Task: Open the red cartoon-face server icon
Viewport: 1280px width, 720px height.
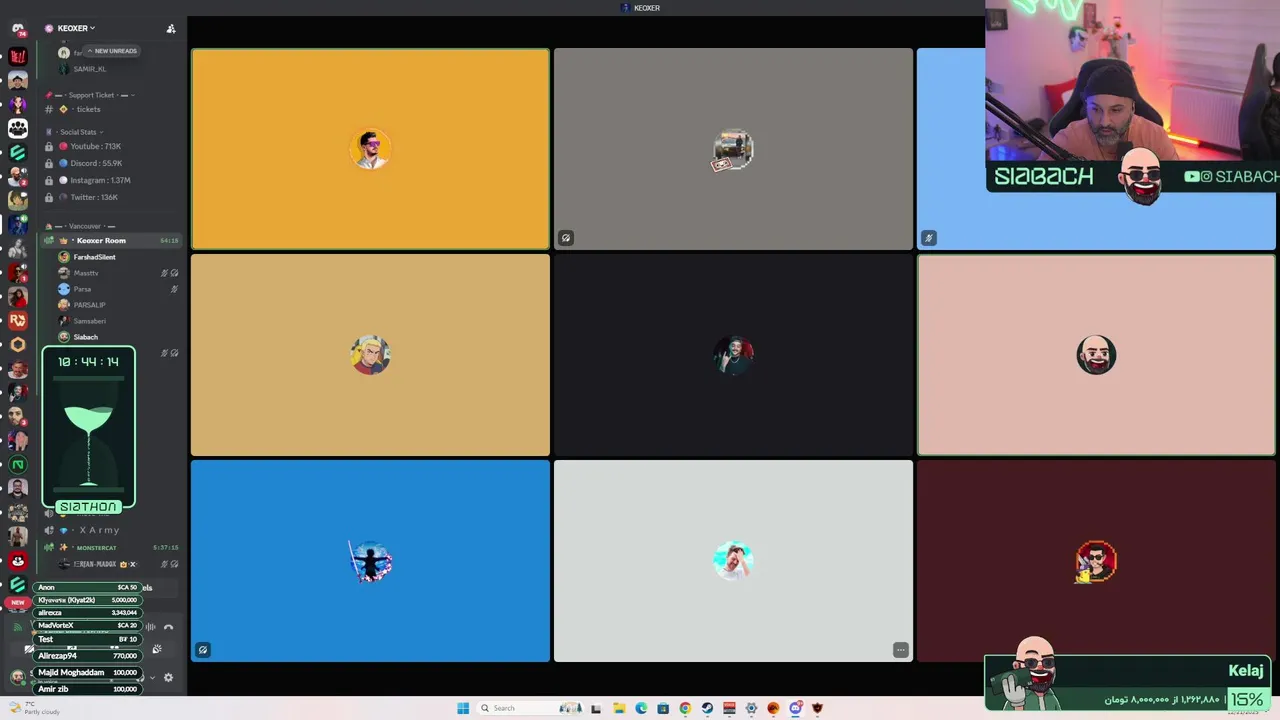Action: pos(18,560)
